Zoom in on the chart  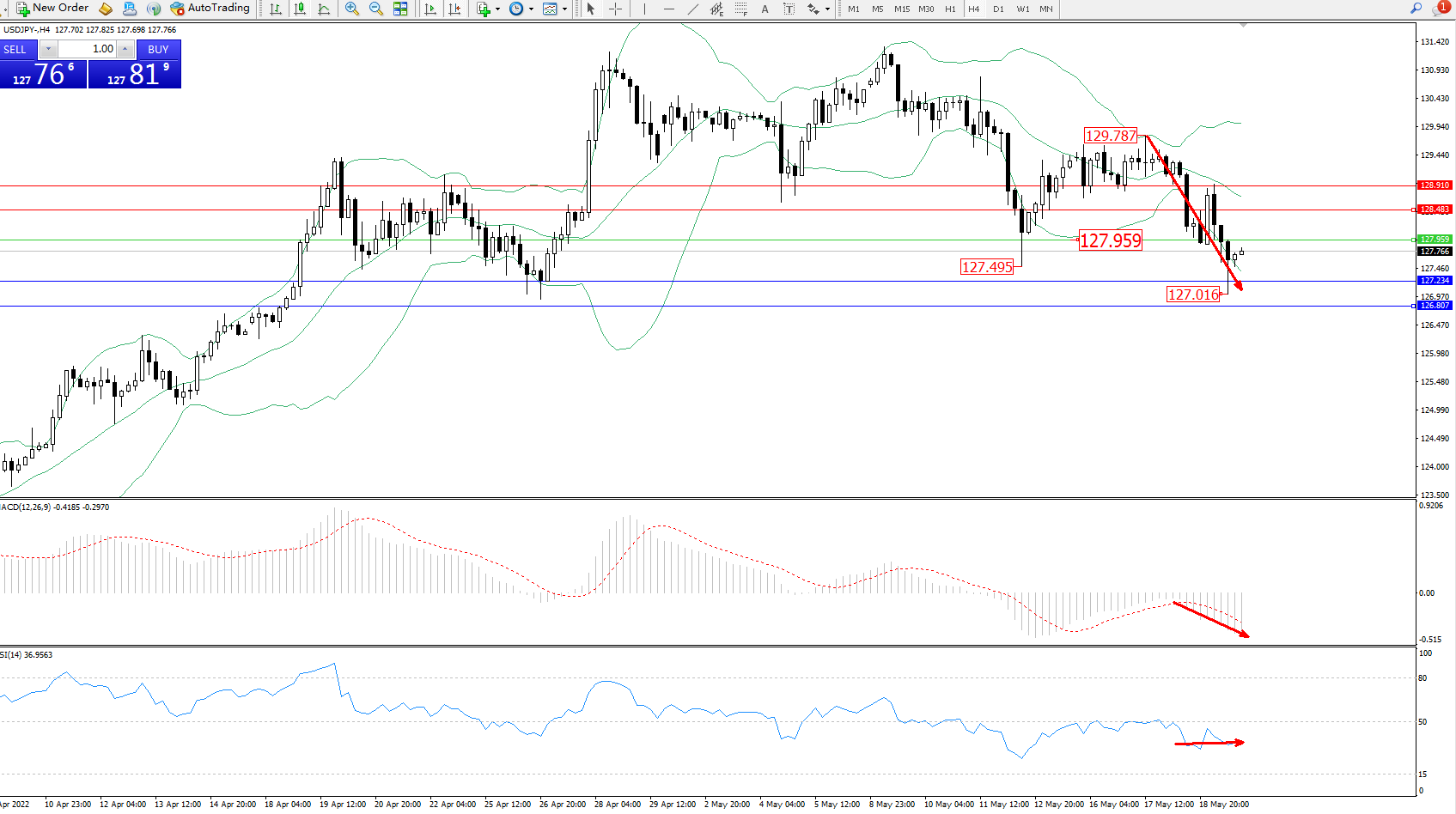pyautogui.click(x=352, y=9)
